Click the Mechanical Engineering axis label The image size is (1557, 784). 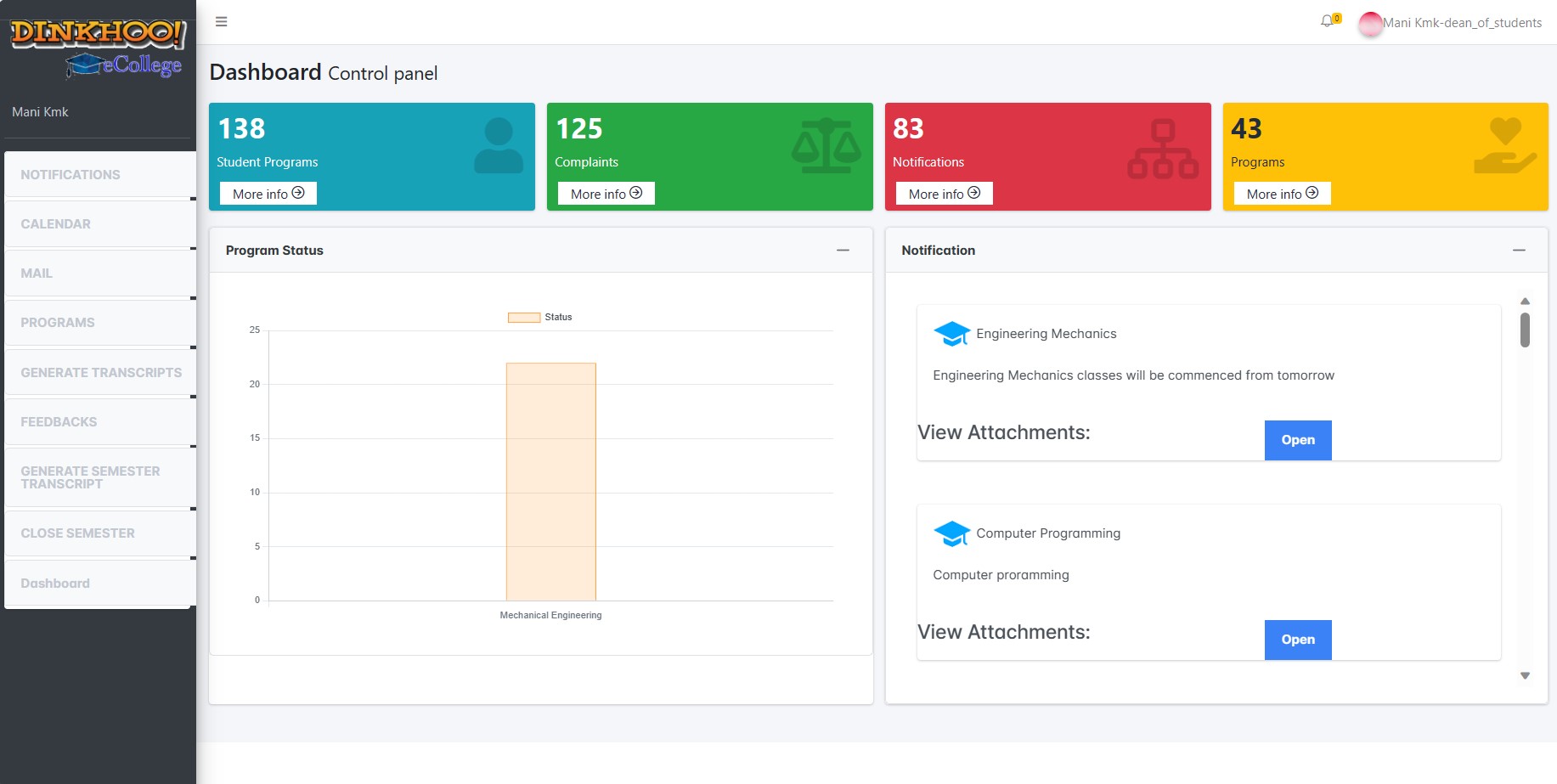pos(550,615)
